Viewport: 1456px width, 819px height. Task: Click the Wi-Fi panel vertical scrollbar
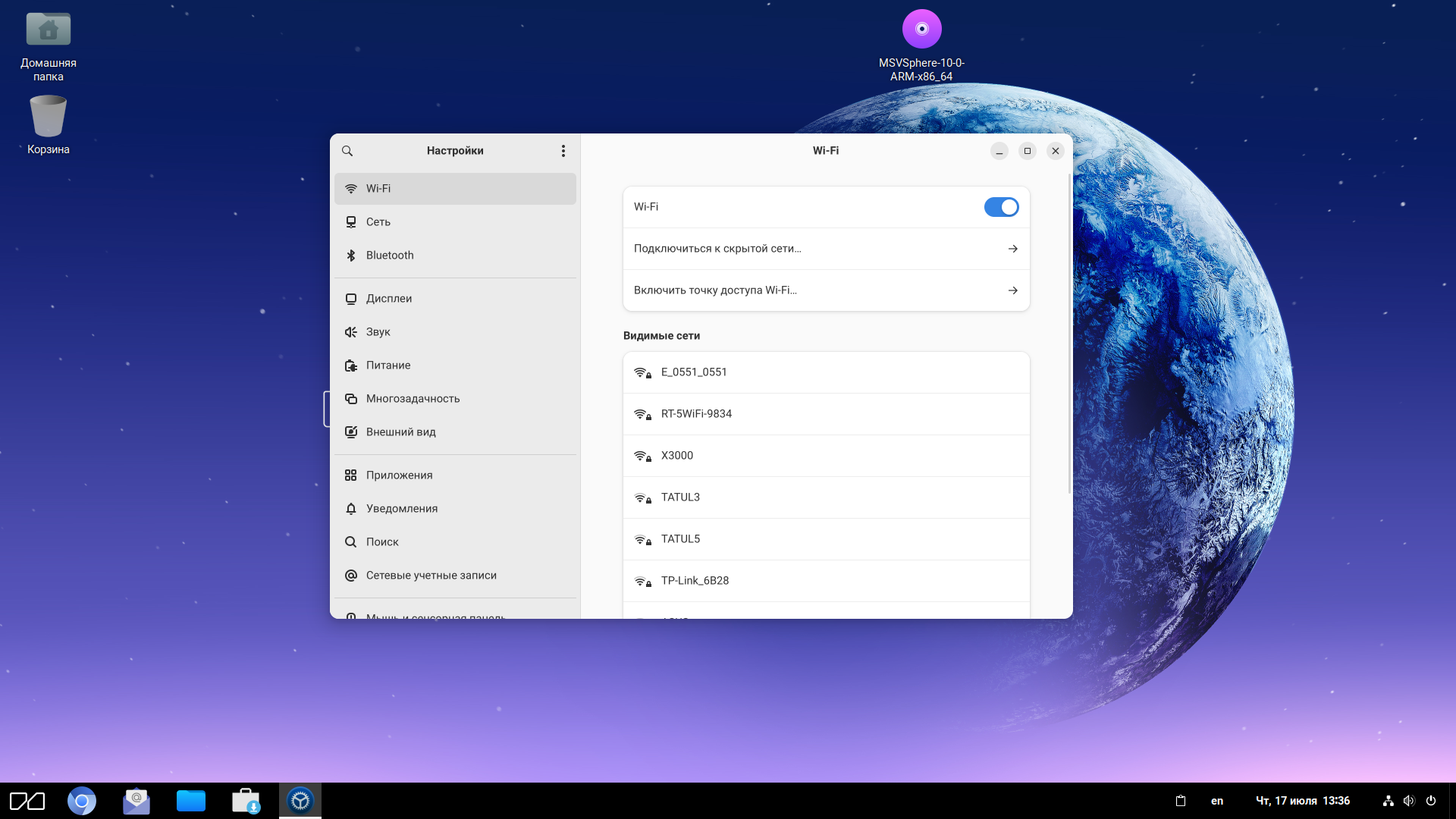click(x=1069, y=334)
